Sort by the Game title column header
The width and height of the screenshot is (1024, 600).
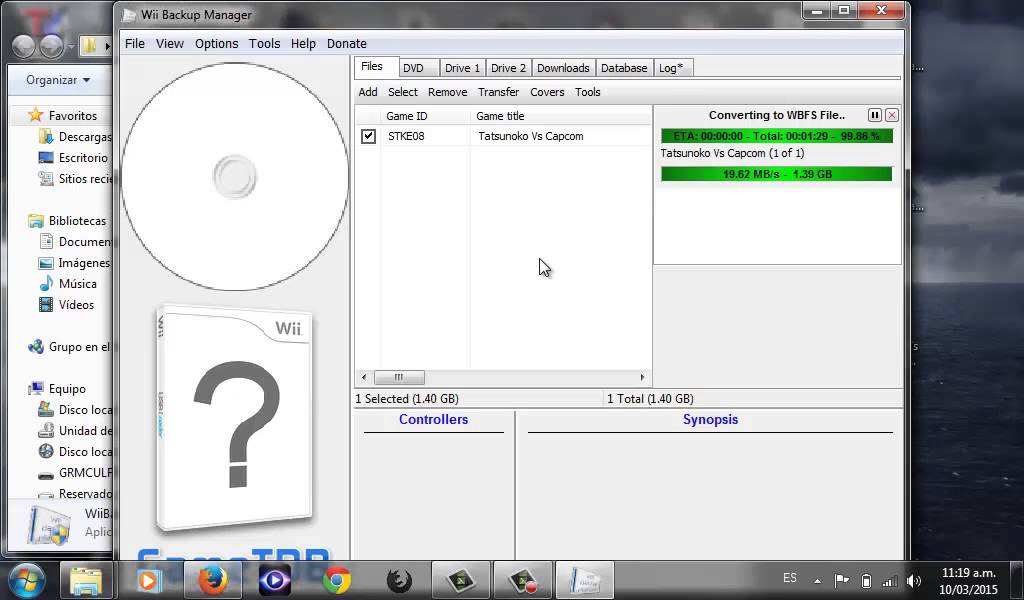[x=561, y=116]
